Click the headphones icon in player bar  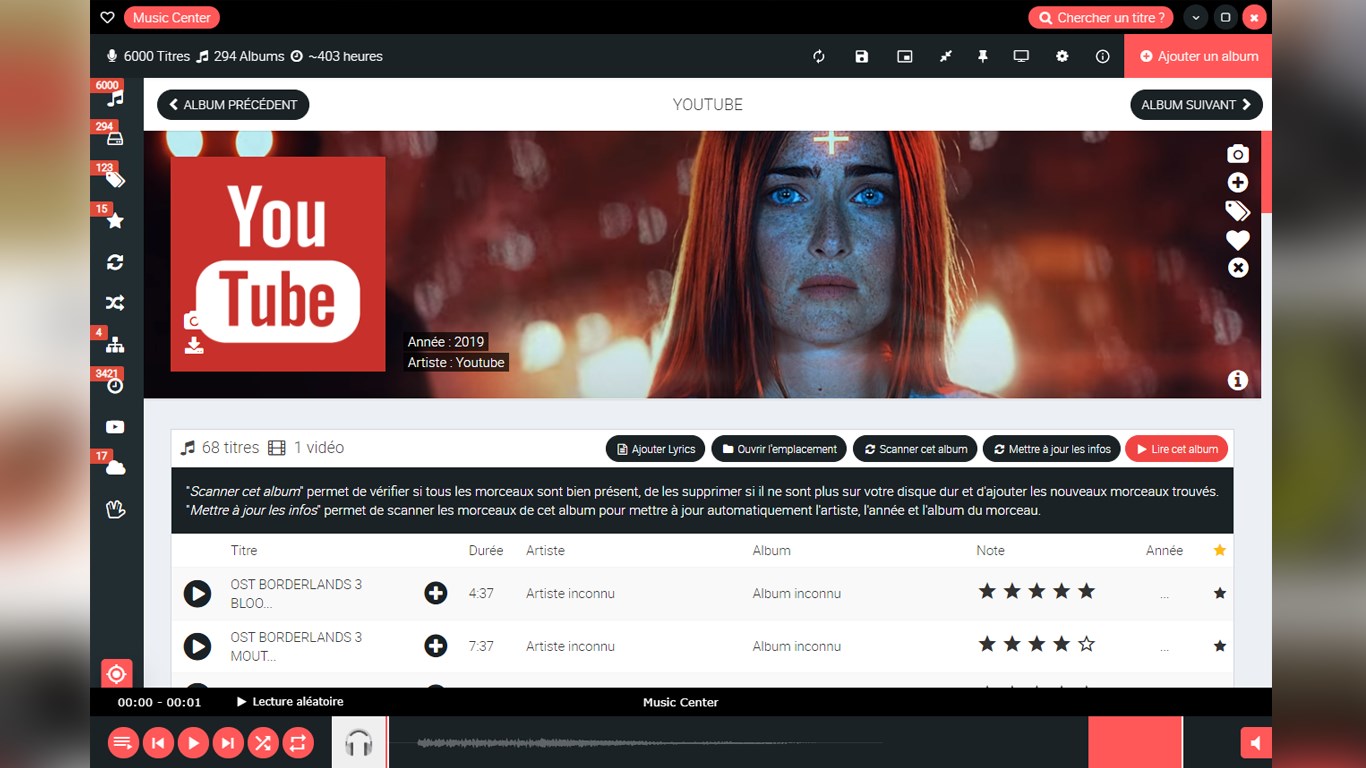pyautogui.click(x=359, y=743)
